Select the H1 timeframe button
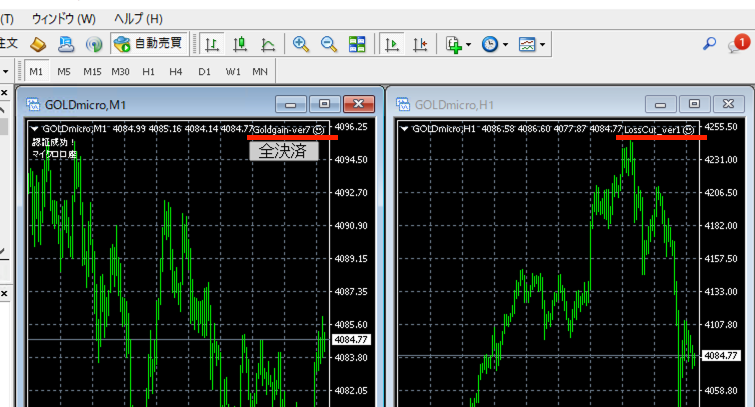This screenshot has height=407, width=755. point(148,72)
